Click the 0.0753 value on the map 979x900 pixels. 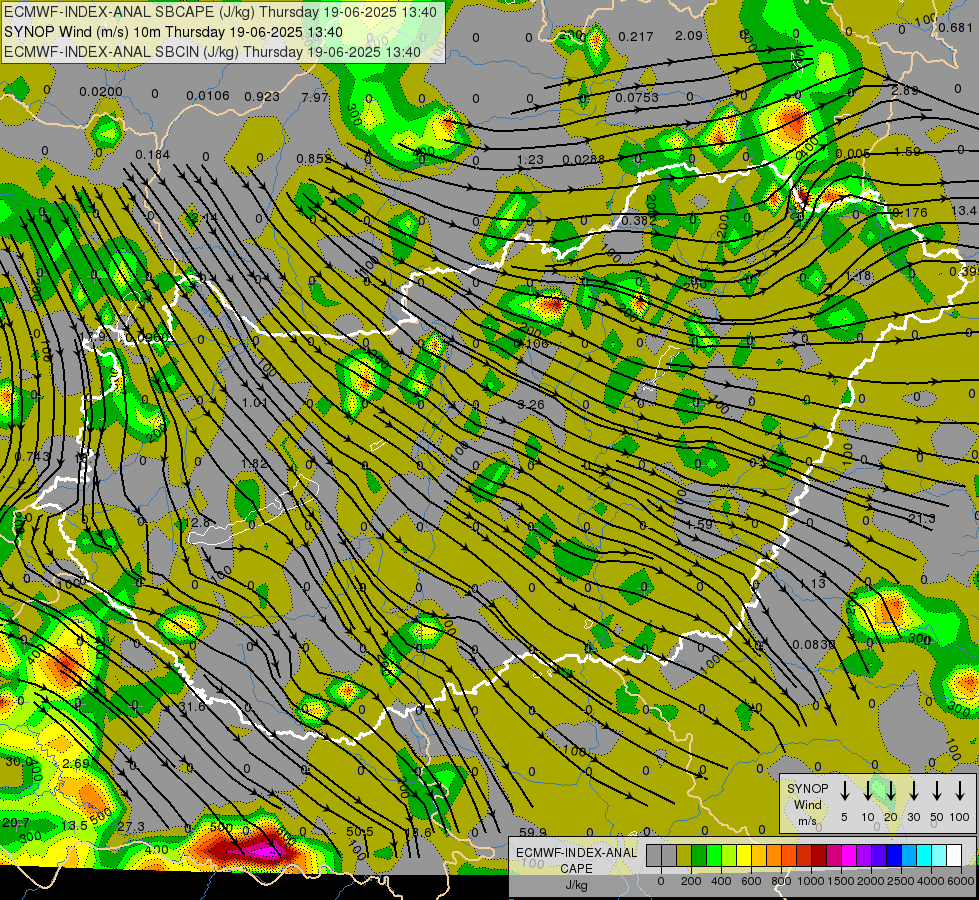click(x=637, y=97)
